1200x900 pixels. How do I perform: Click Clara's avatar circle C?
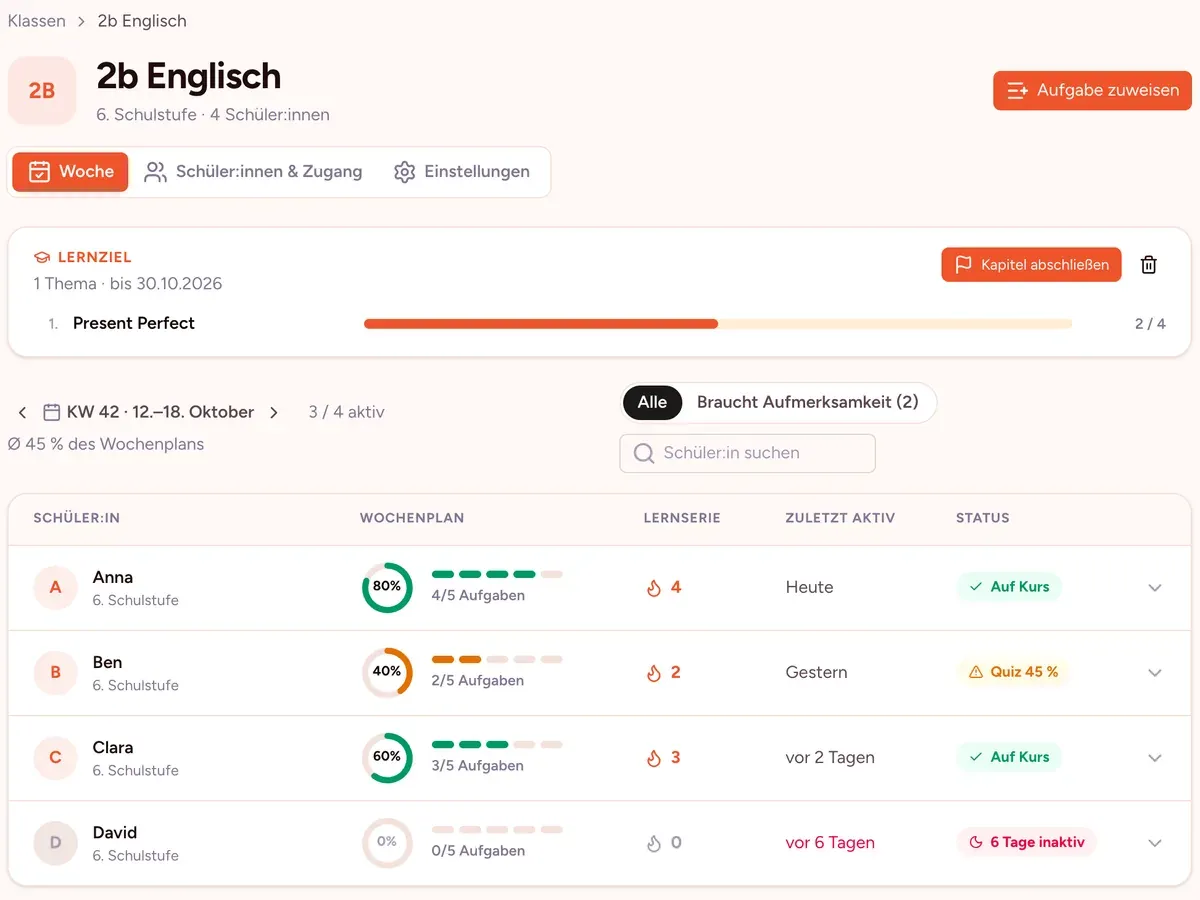point(55,758)
